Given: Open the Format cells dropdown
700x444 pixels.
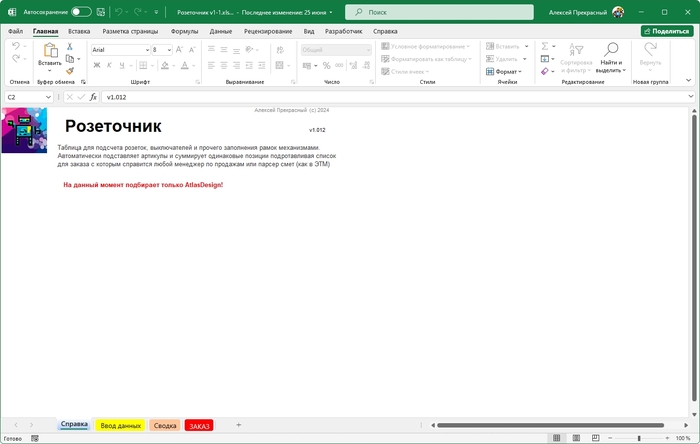Looking at the screenshot, I should point(507,72).
